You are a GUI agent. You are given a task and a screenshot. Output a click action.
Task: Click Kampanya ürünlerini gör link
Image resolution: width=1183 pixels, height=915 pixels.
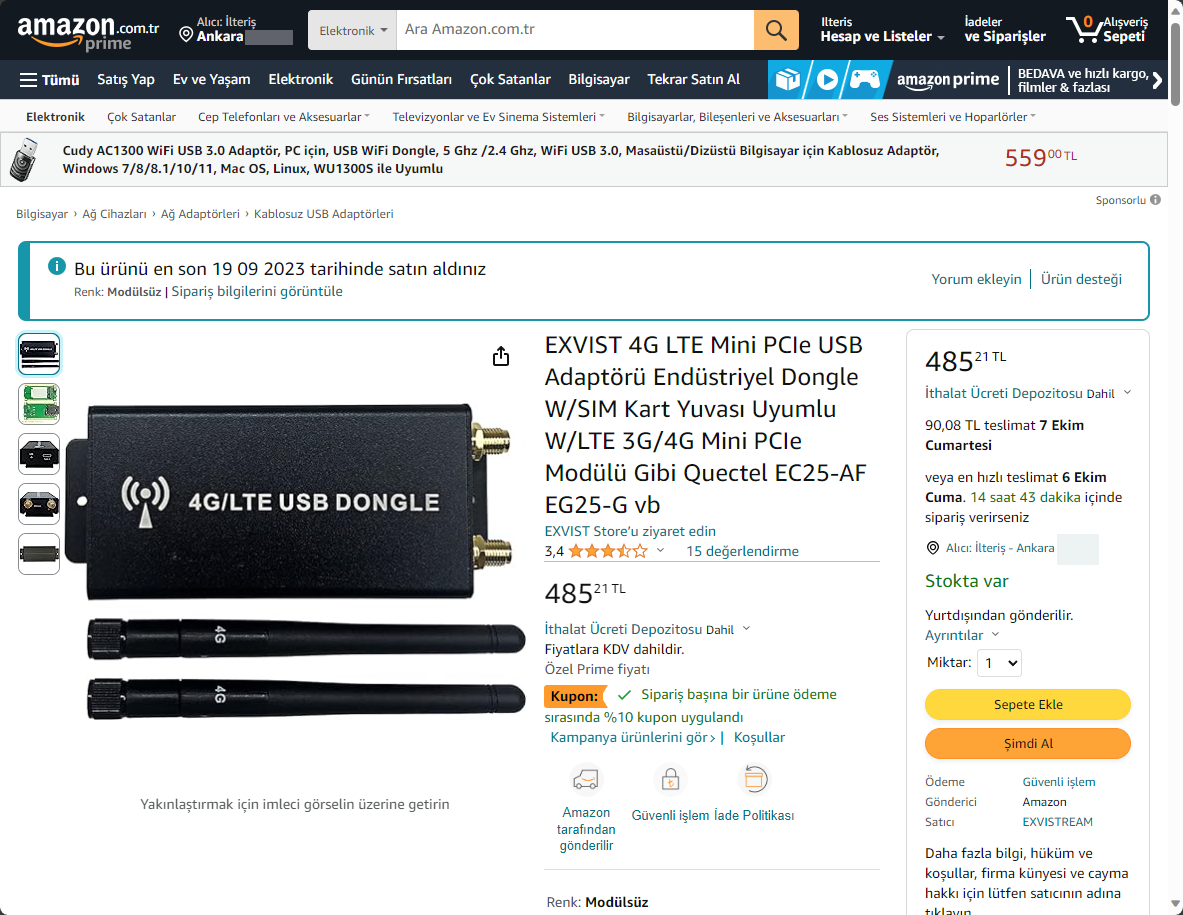coord(632,738)
